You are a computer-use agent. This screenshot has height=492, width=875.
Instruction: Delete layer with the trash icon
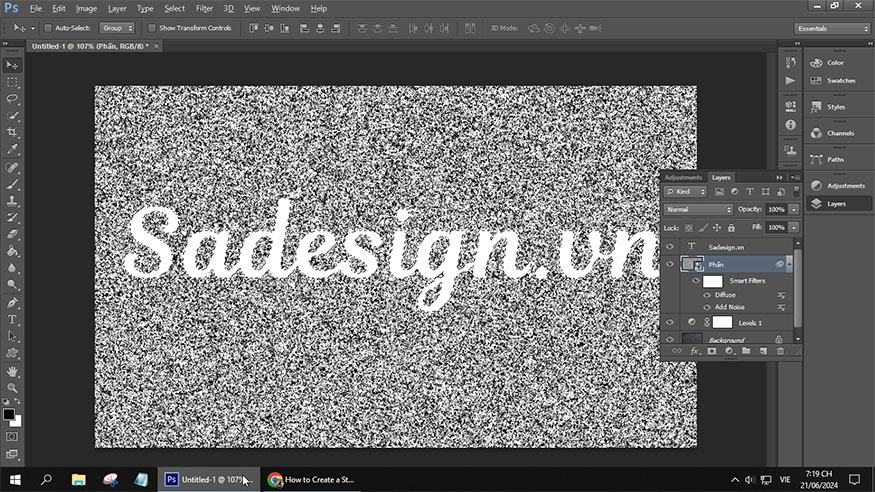pyautogui.click(x=781, y=351)
